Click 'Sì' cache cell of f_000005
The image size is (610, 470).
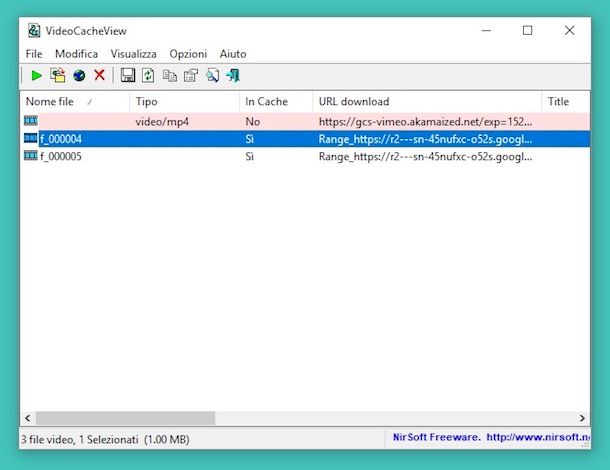pyautogui.click(x=249, y=156)
